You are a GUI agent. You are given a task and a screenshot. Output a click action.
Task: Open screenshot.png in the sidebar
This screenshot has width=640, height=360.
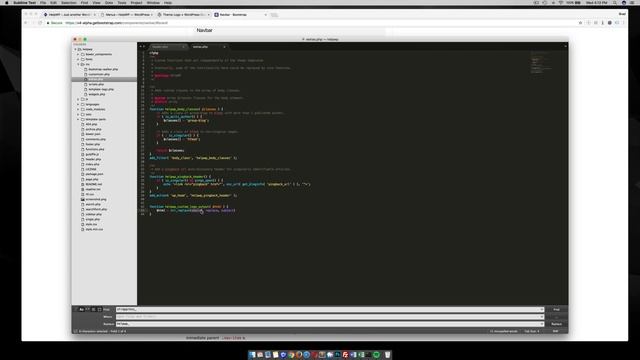click(x=96, y=199)
